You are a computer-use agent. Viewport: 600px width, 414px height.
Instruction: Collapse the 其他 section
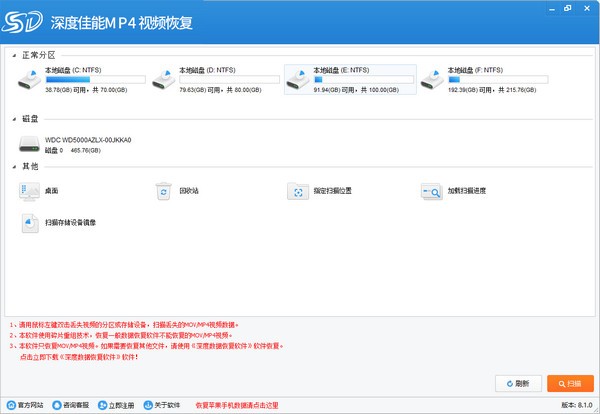[x=14, y=166]
